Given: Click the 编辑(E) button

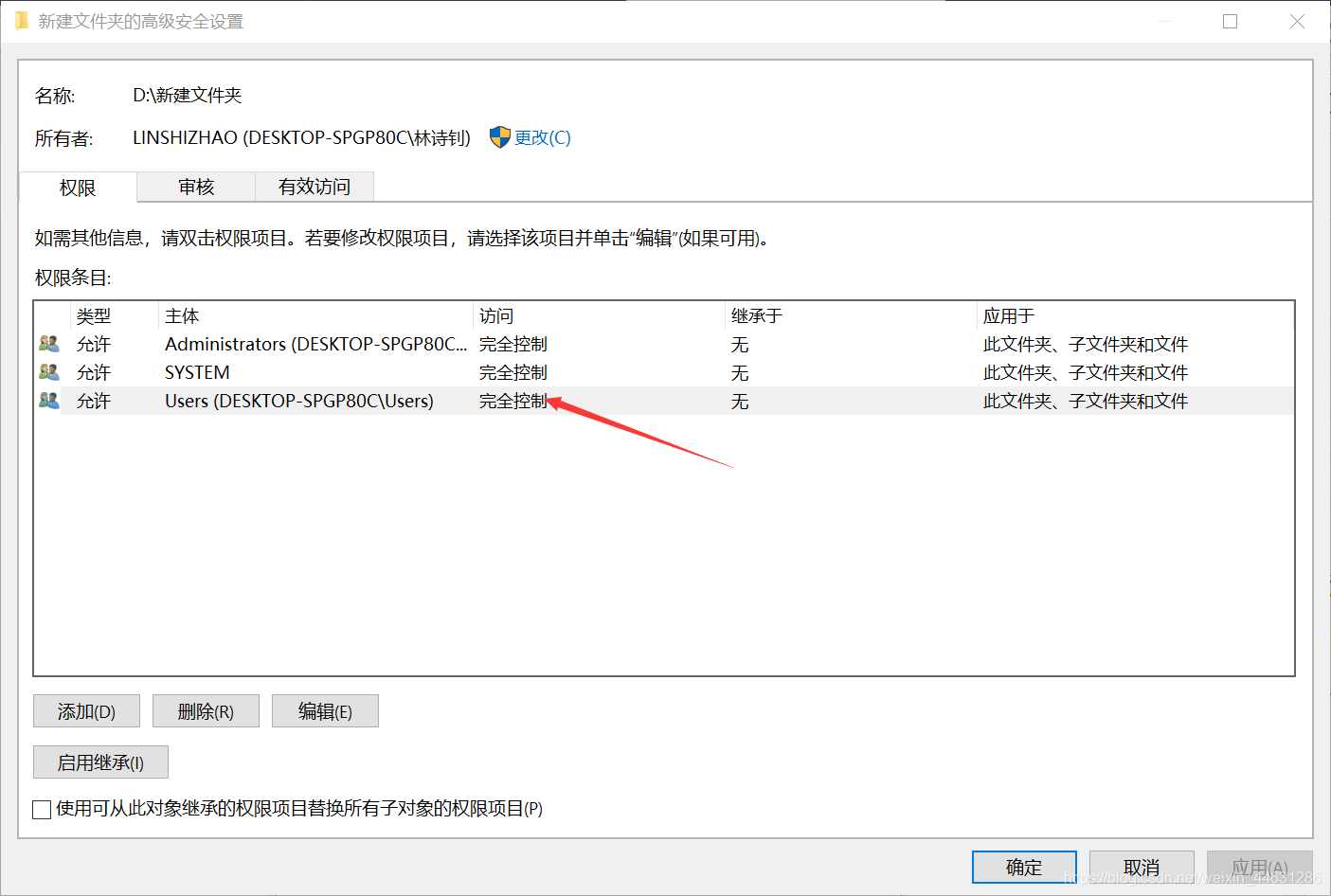Looking at the screenshot, I should coord(325,711).
